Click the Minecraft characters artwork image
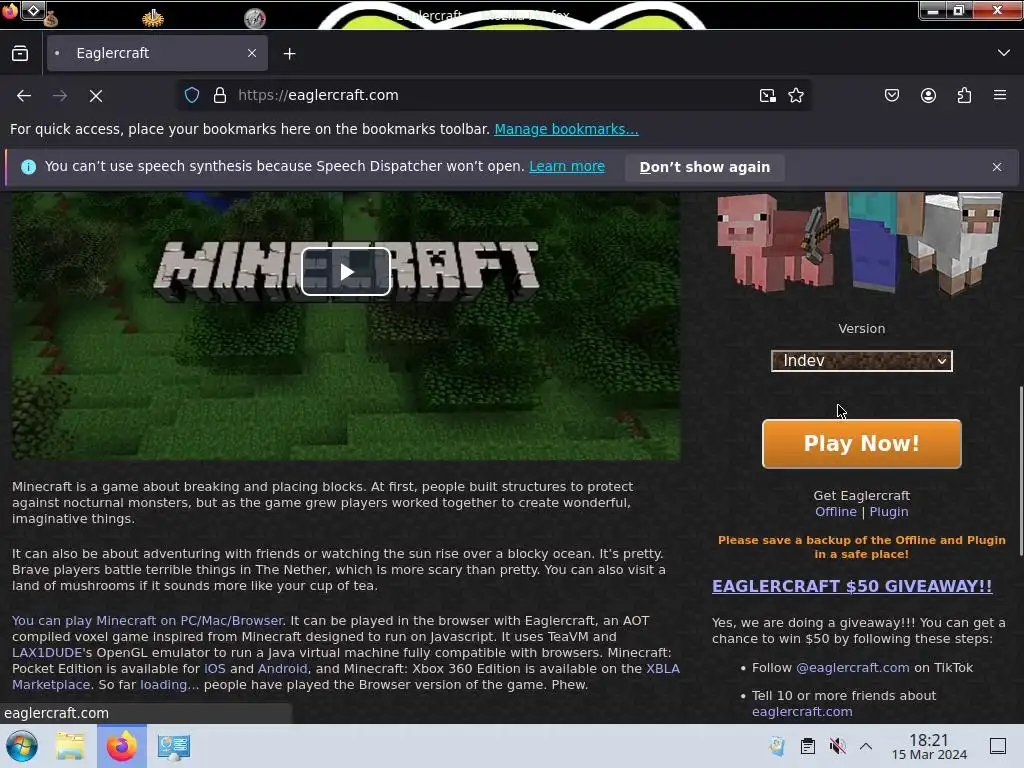 pos(859,243)
